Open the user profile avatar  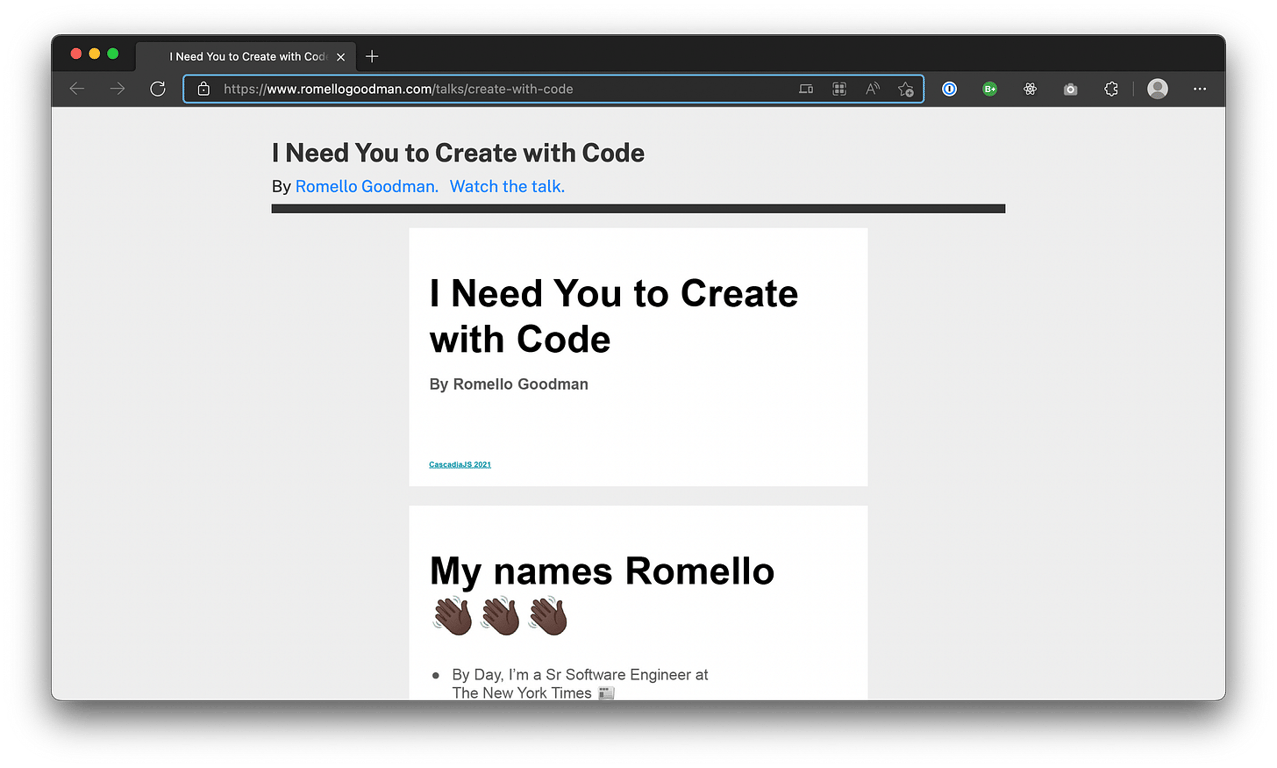click(1158, 89)
